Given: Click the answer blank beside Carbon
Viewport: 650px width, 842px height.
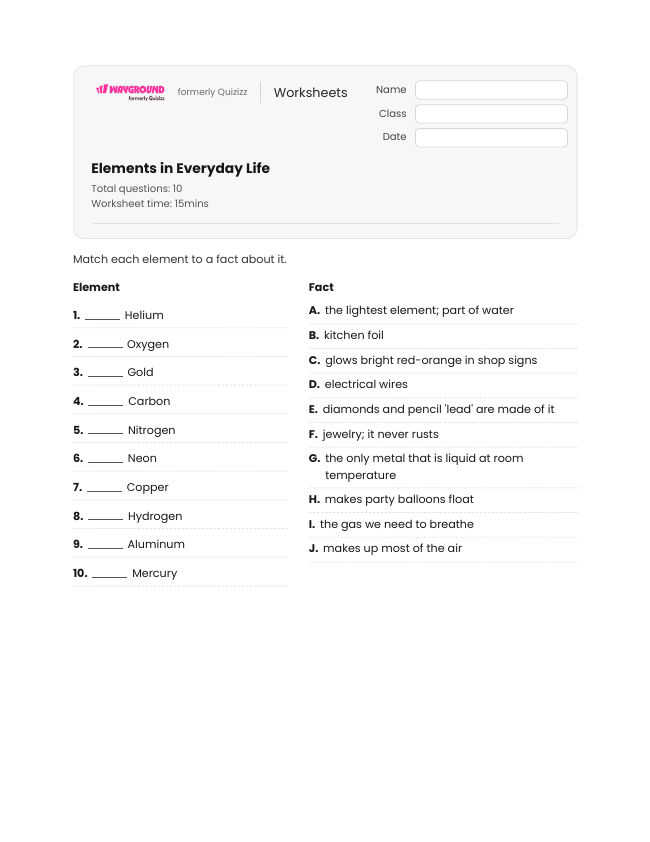Looking at the screenshot, I should 105,402.
